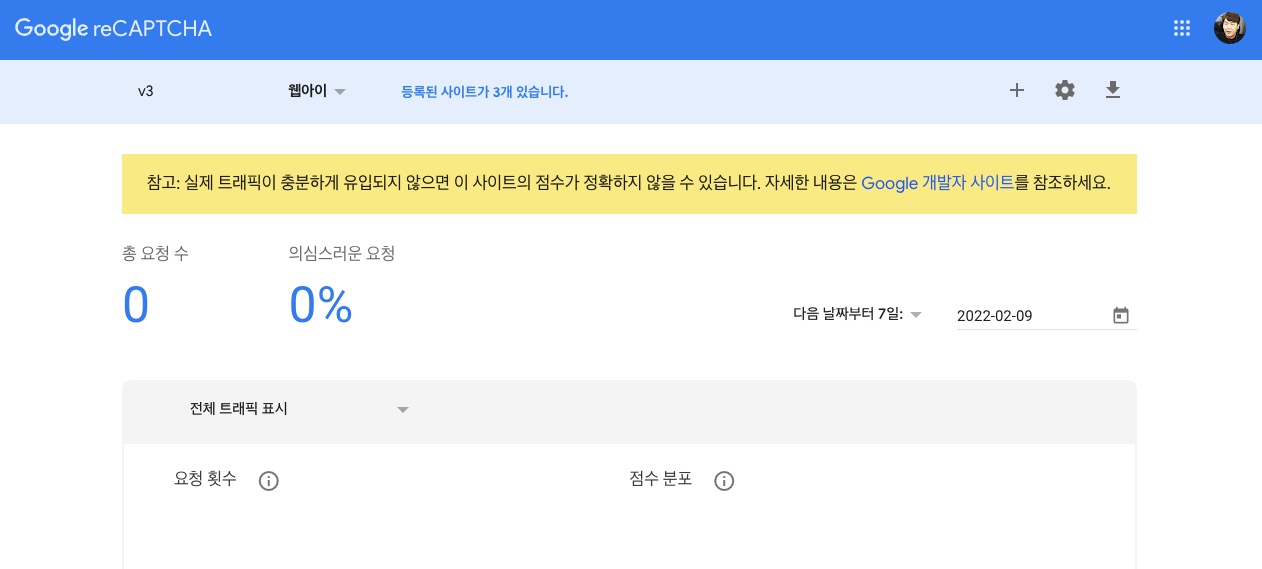Viewport: 1262px width, 569px height.
Task: Click the 요청 횟수 heading
Action: click(206, 479)
